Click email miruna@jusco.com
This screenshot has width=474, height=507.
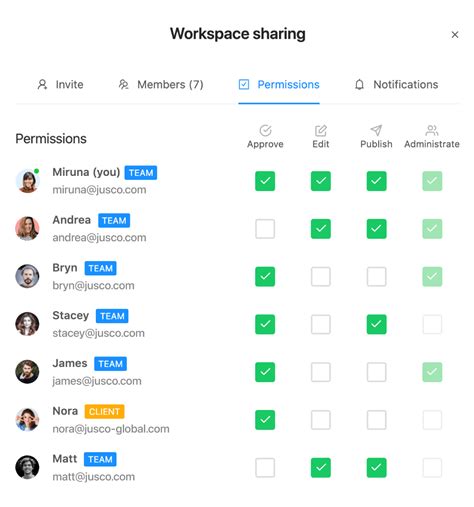pos(99,190)
